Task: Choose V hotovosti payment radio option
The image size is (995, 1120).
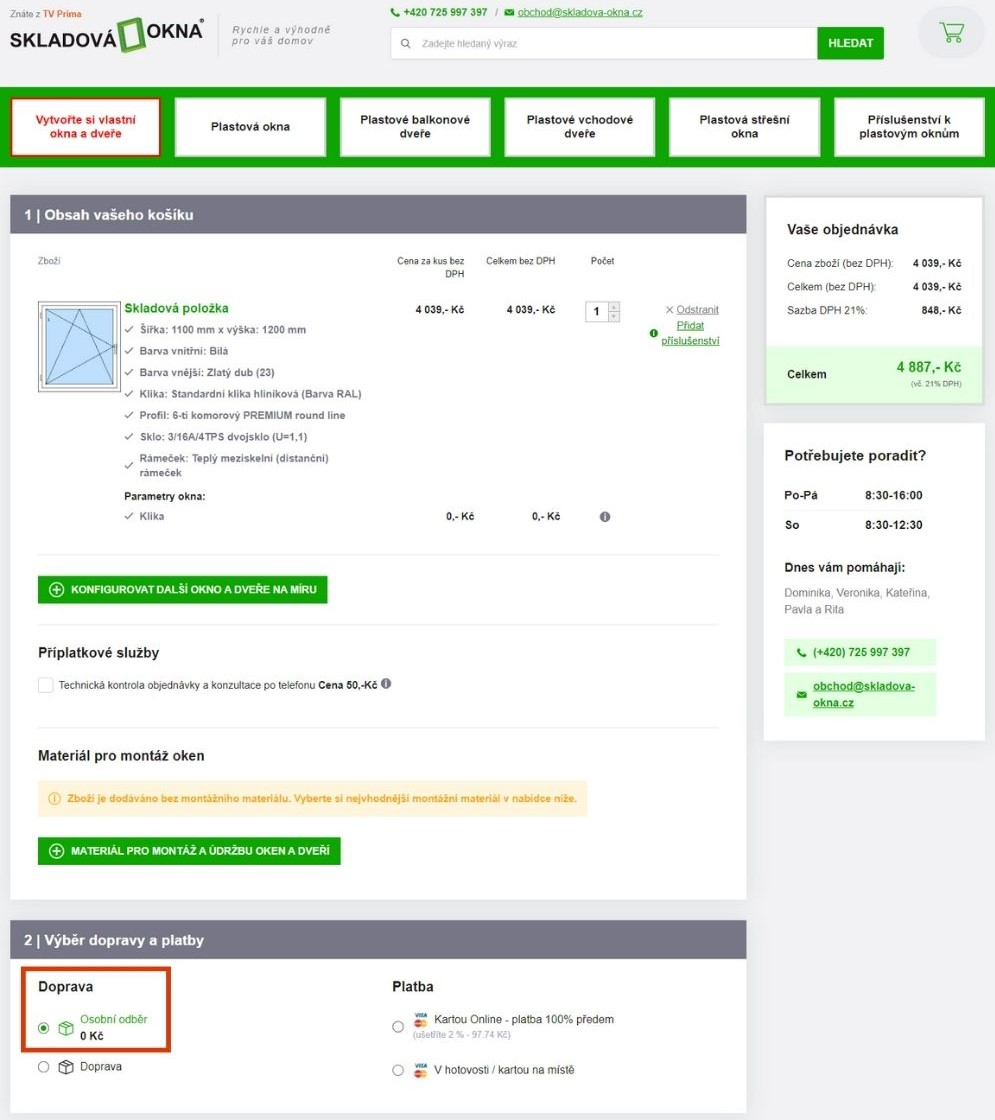Action: (398, 1070)
